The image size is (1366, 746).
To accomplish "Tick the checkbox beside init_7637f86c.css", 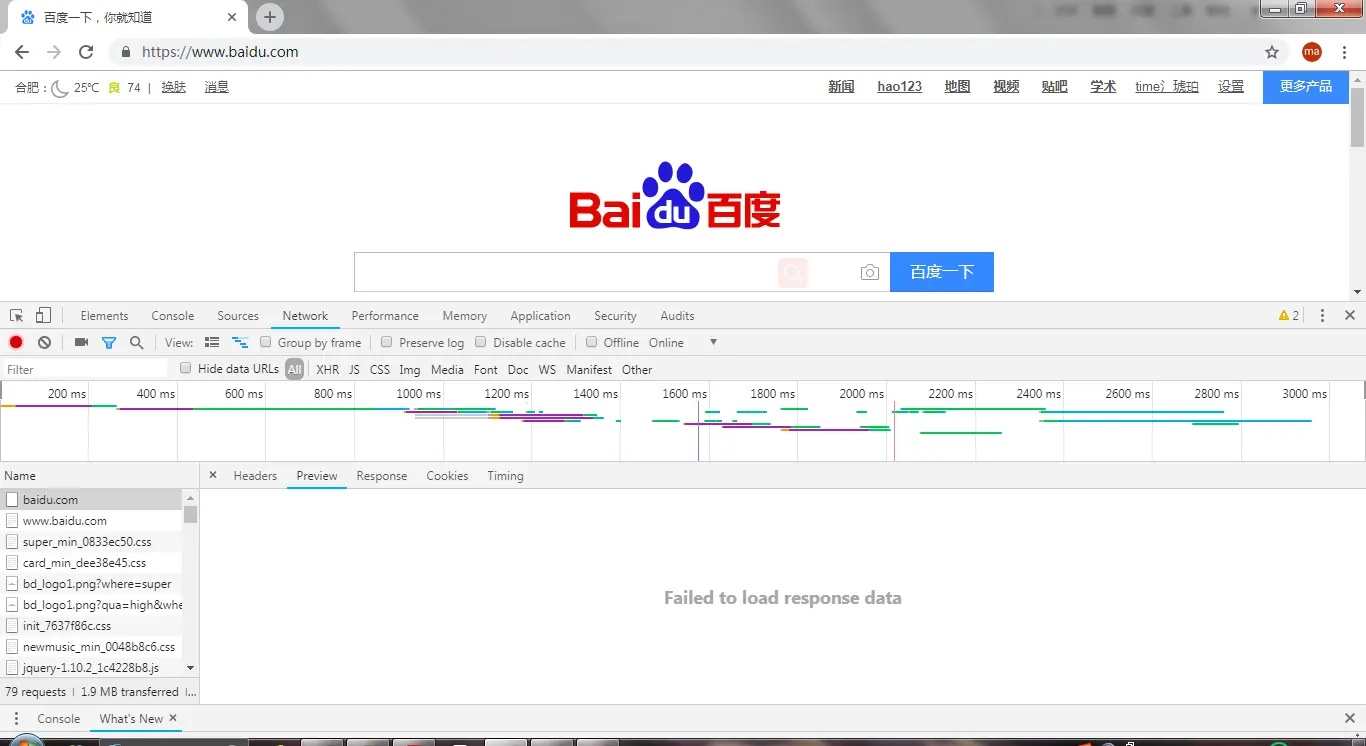I will pos(12,625).
